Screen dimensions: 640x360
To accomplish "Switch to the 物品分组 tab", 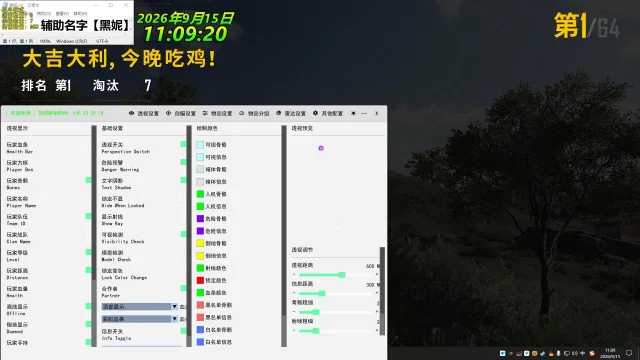I will pyautogui.click(x=254, y=113).
